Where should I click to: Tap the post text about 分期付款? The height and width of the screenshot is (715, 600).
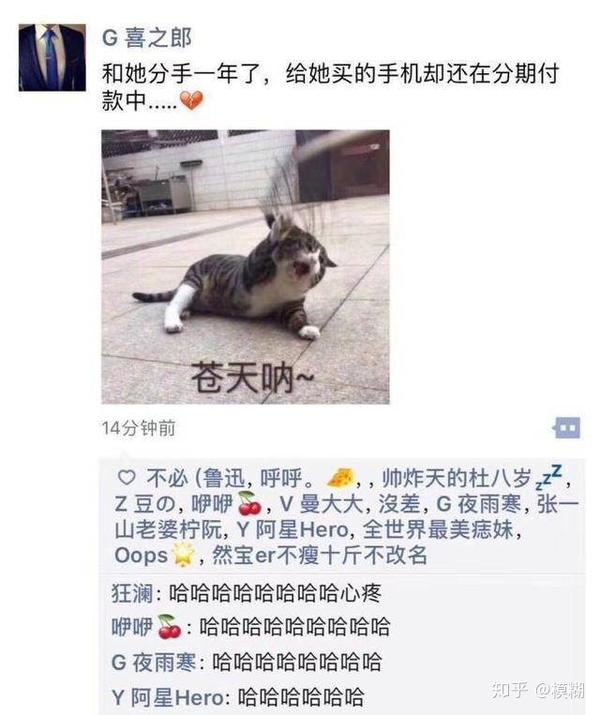pos(330,88)
